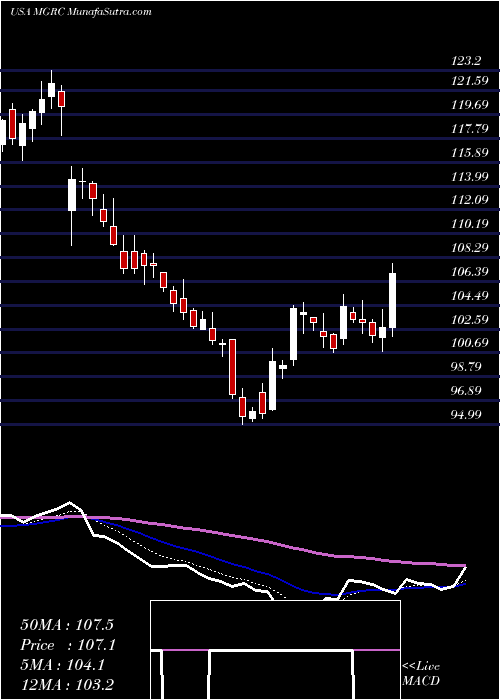Image resolution: width=500 pixels, height=700 pixels.
Task: Click the 106.39 price axis label
Action: (x=469, y=272)
